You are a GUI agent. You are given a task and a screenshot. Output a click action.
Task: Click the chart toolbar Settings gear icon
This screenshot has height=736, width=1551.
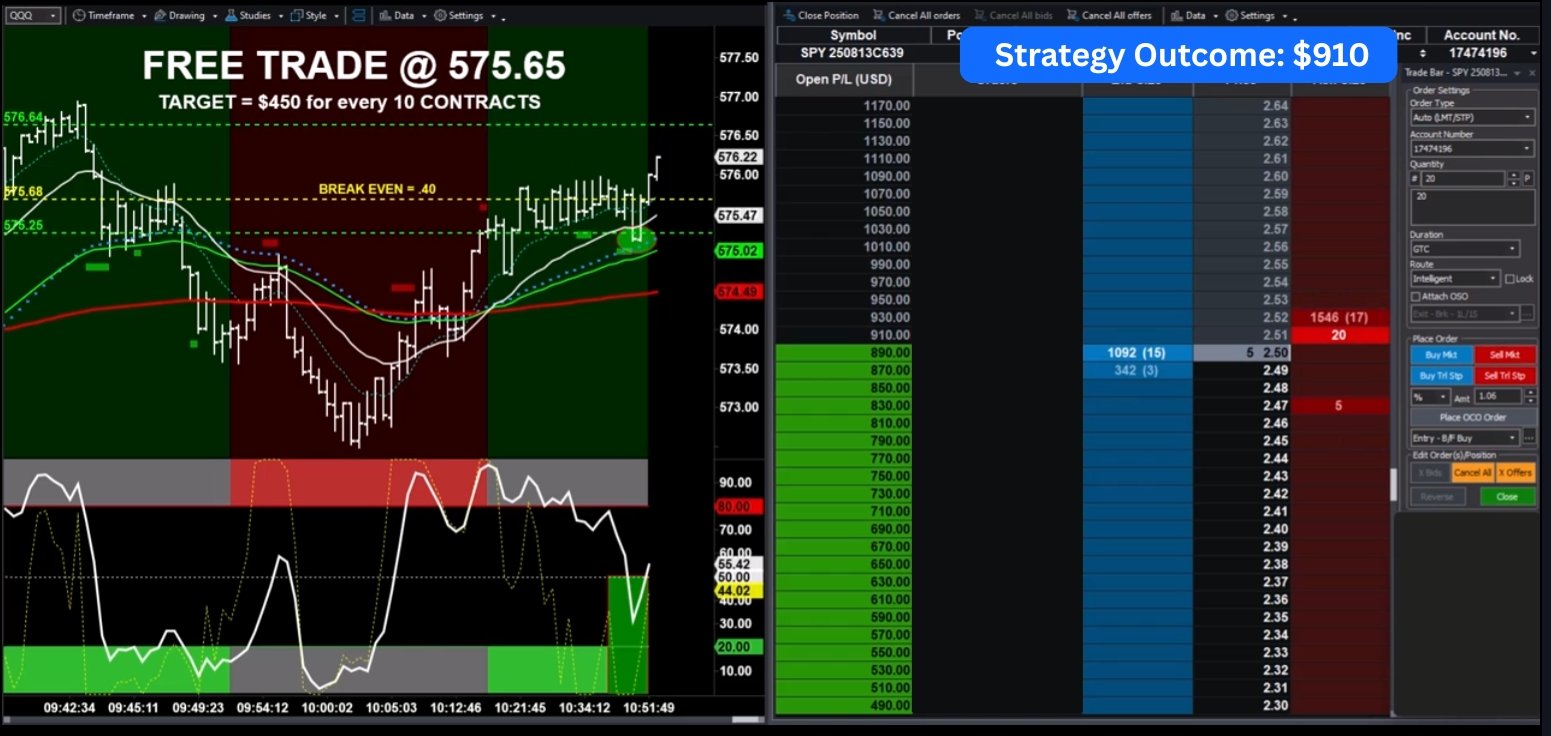[441, 16]
